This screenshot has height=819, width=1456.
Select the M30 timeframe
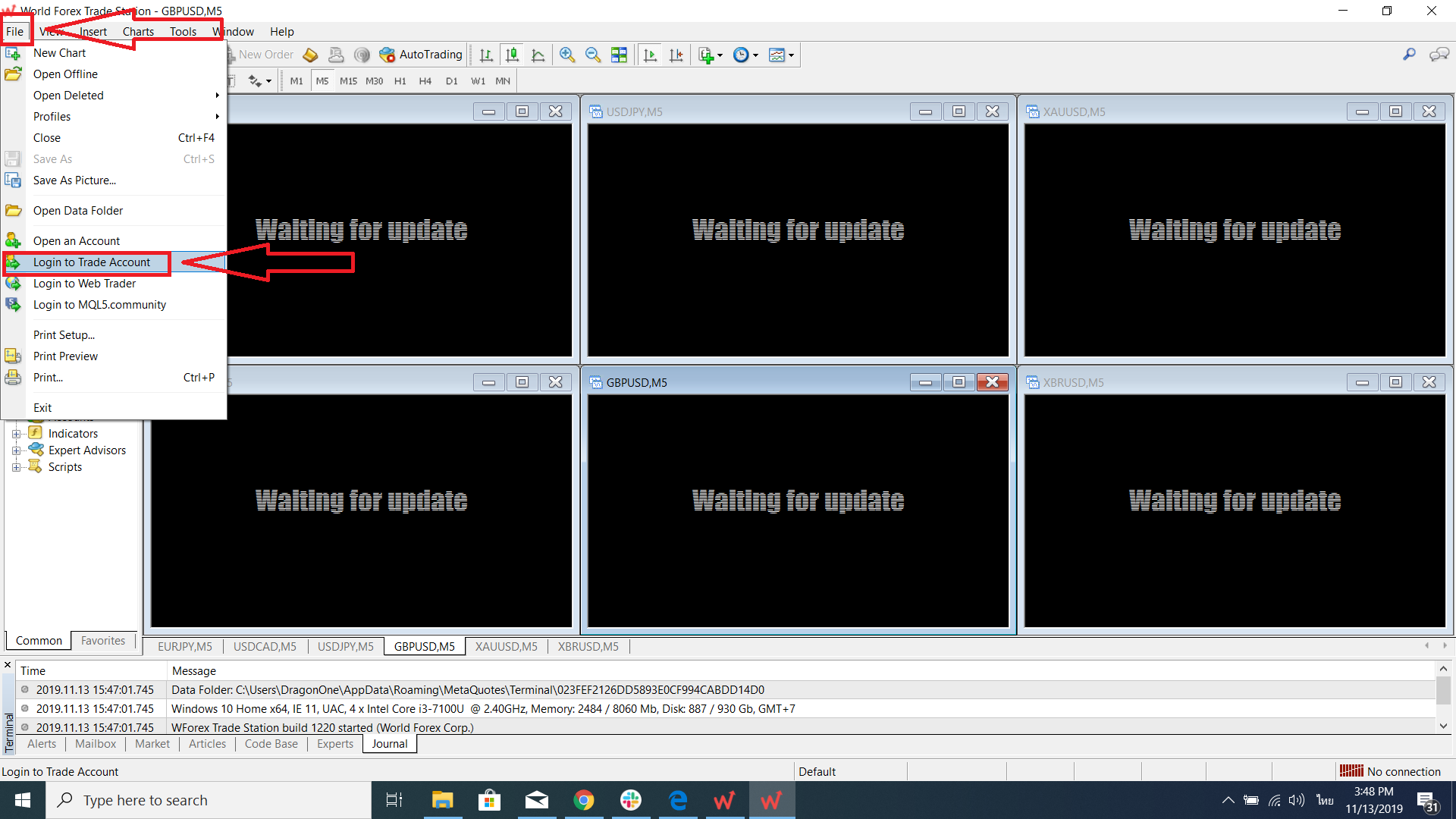pos(375,81)
